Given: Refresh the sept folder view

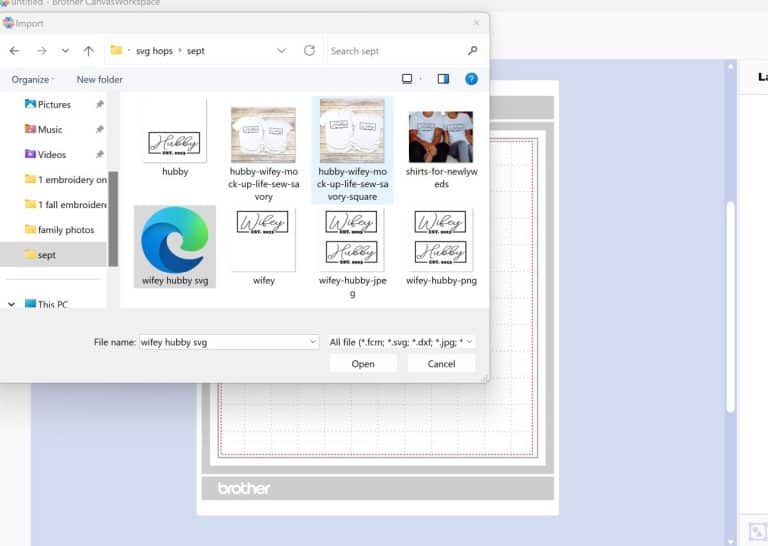Looking at the screenshot, I should coord(309,51).
